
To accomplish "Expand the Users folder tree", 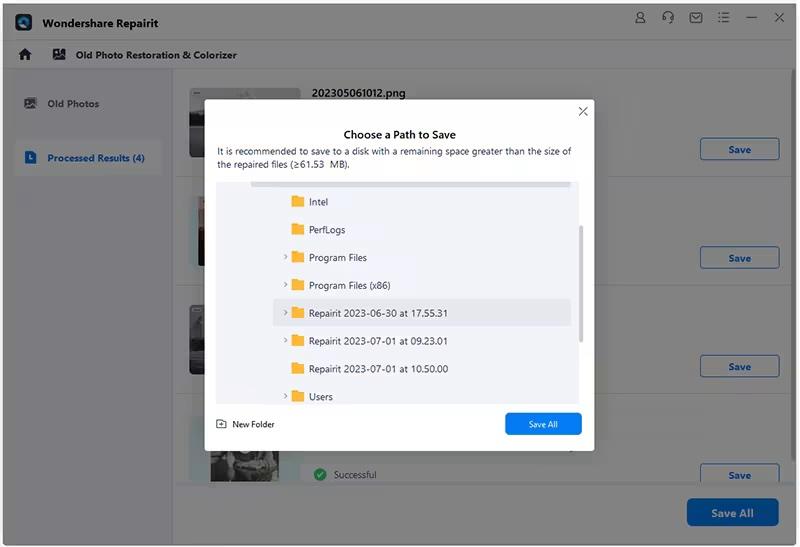I will (285, 396).
